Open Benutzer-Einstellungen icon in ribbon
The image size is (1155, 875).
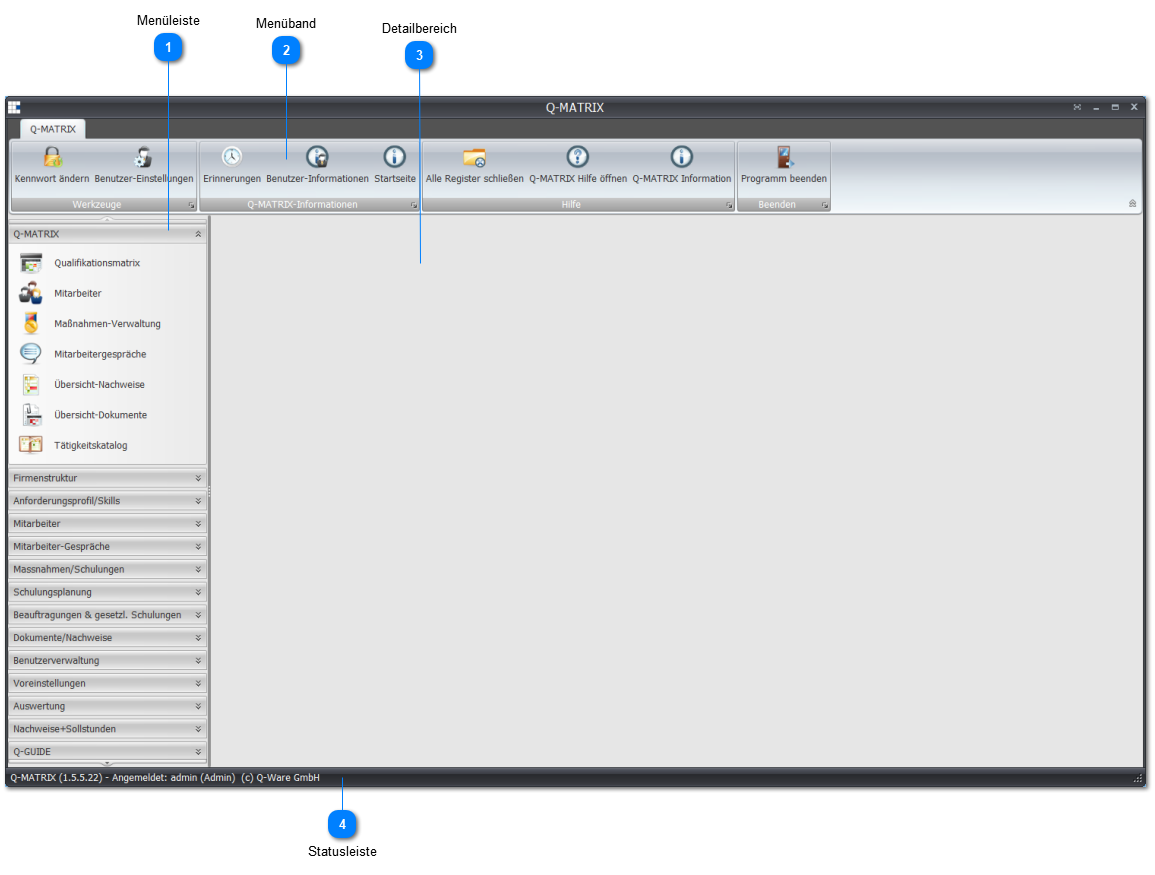(144, 157)
